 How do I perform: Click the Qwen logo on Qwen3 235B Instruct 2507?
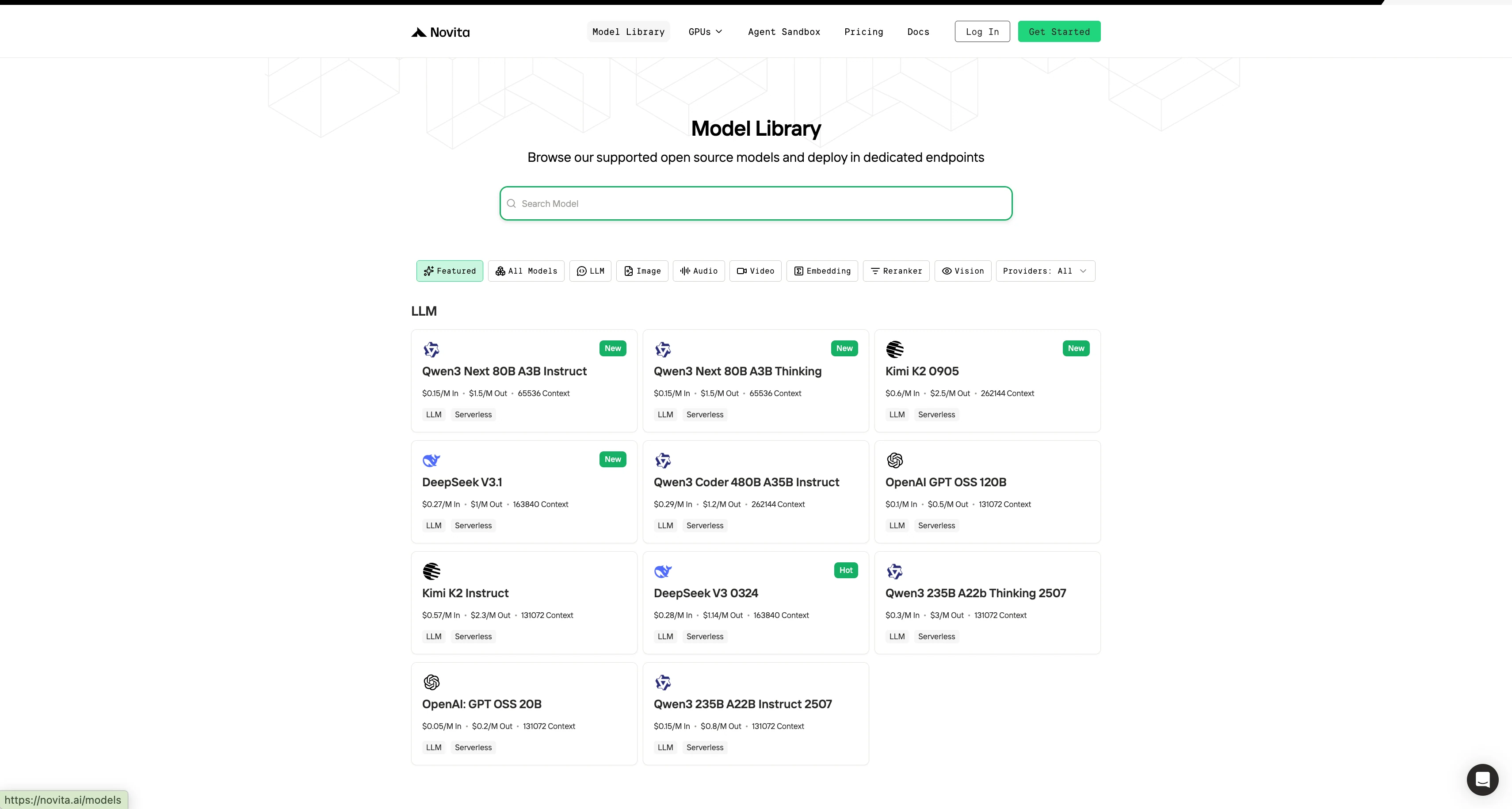(x=663, y=682)
